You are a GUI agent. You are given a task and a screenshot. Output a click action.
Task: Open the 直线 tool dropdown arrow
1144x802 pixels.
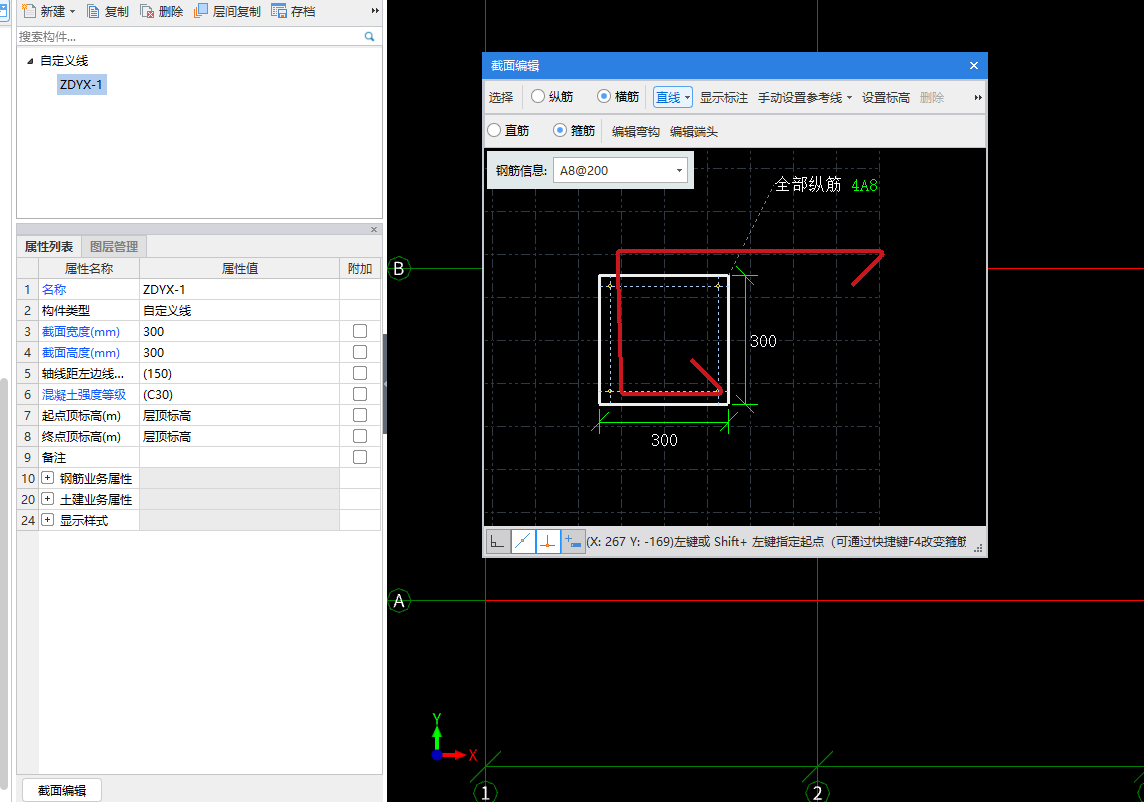[x=687, y=98]
